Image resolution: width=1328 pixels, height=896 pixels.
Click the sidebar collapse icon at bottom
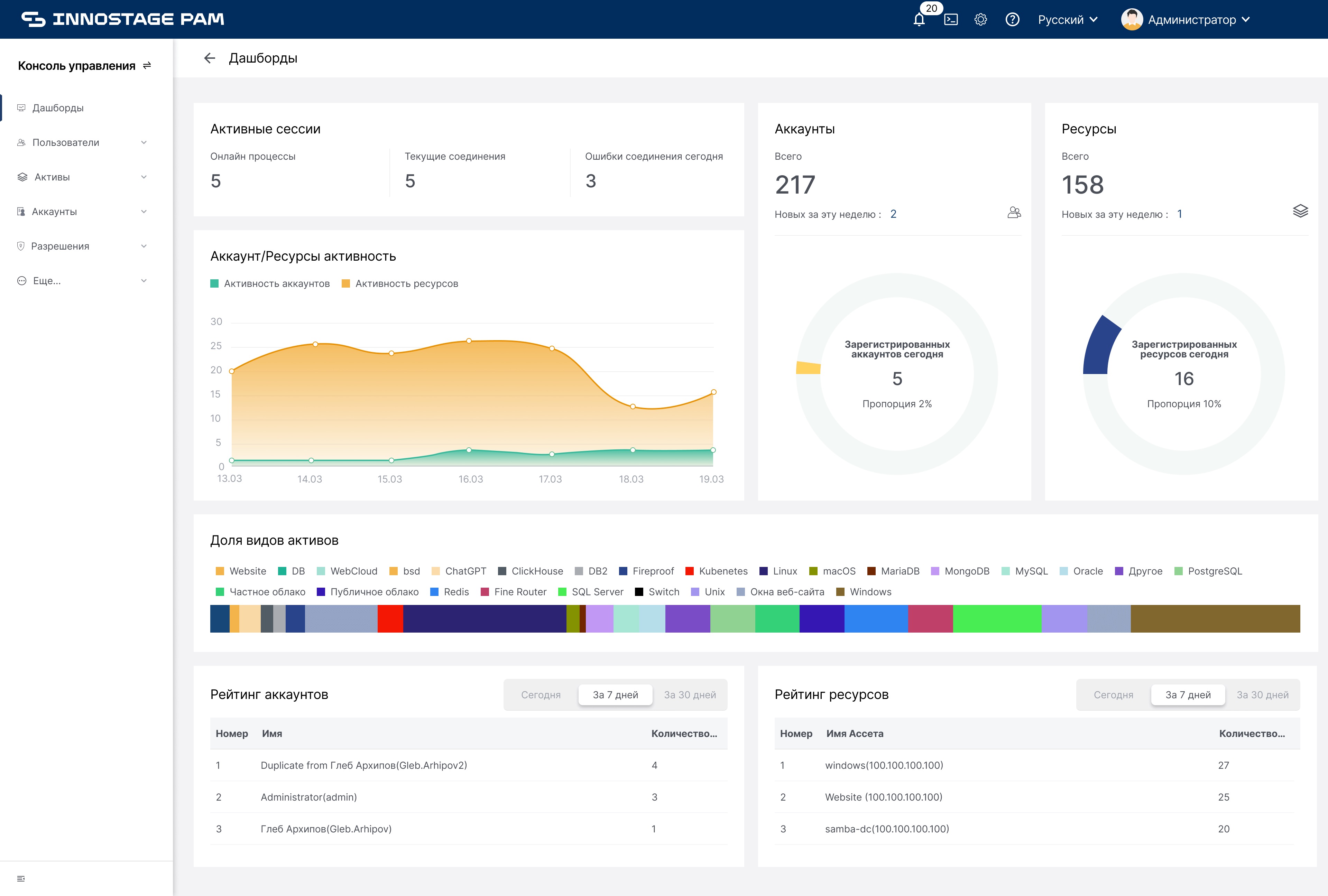(21, 878)
